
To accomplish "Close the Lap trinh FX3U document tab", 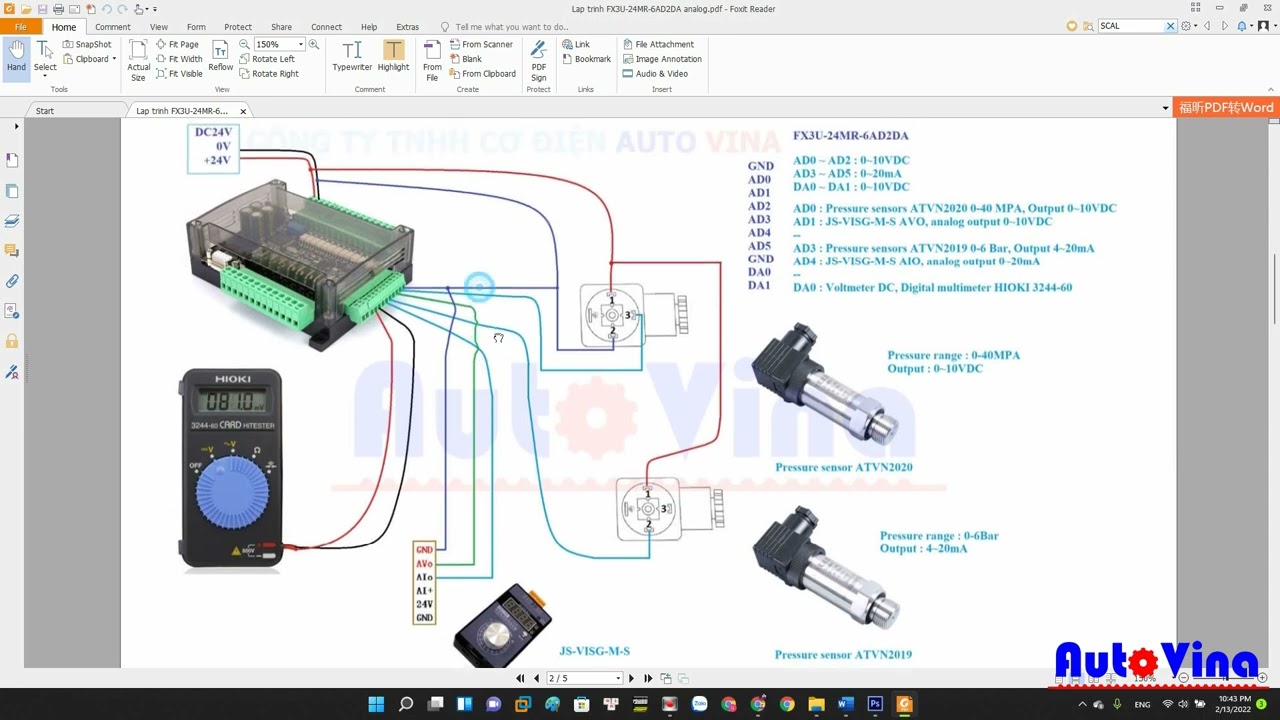I will (x=243, y=111).
